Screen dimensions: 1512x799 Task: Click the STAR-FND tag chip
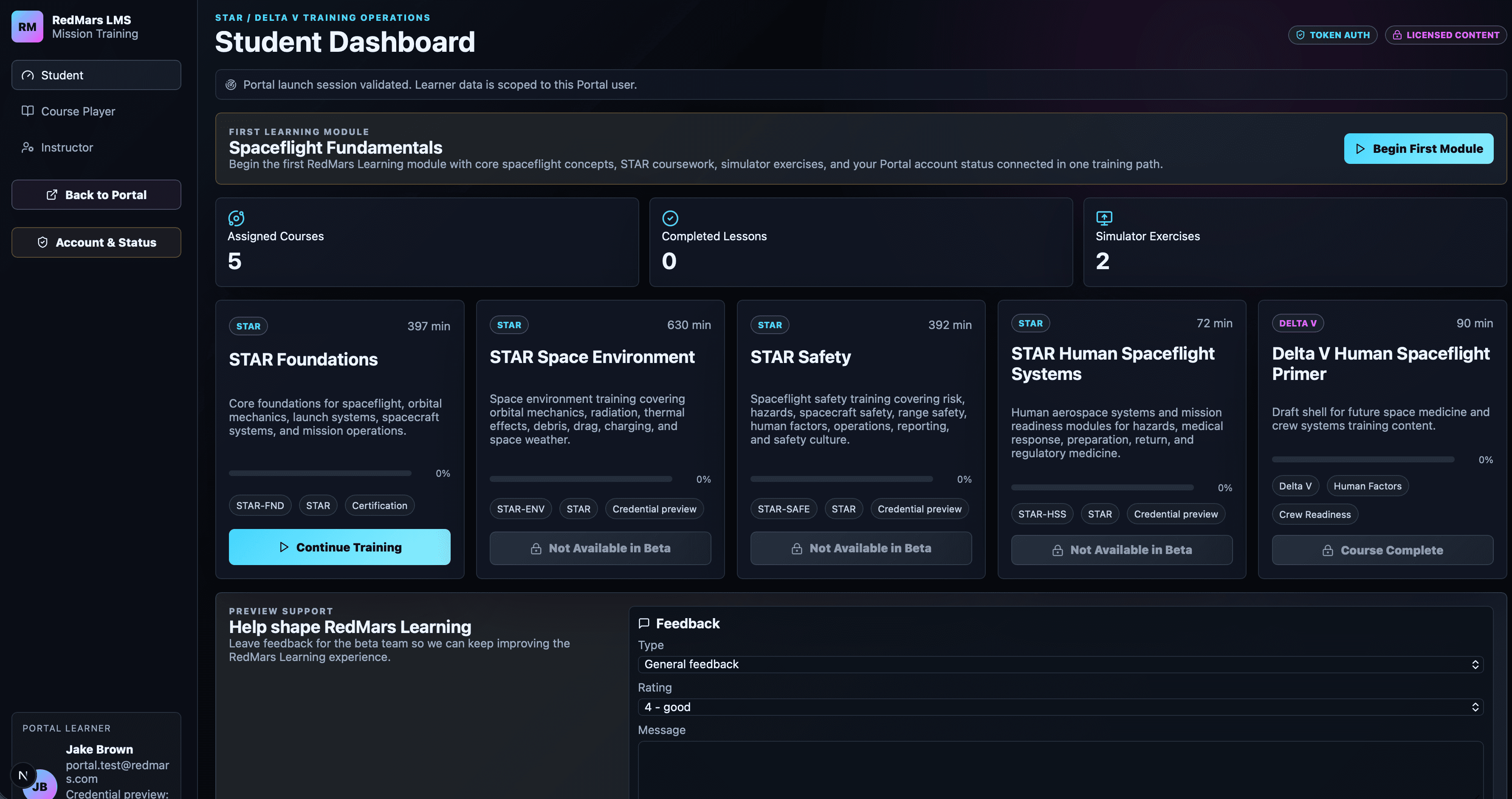tap(260, 506)
